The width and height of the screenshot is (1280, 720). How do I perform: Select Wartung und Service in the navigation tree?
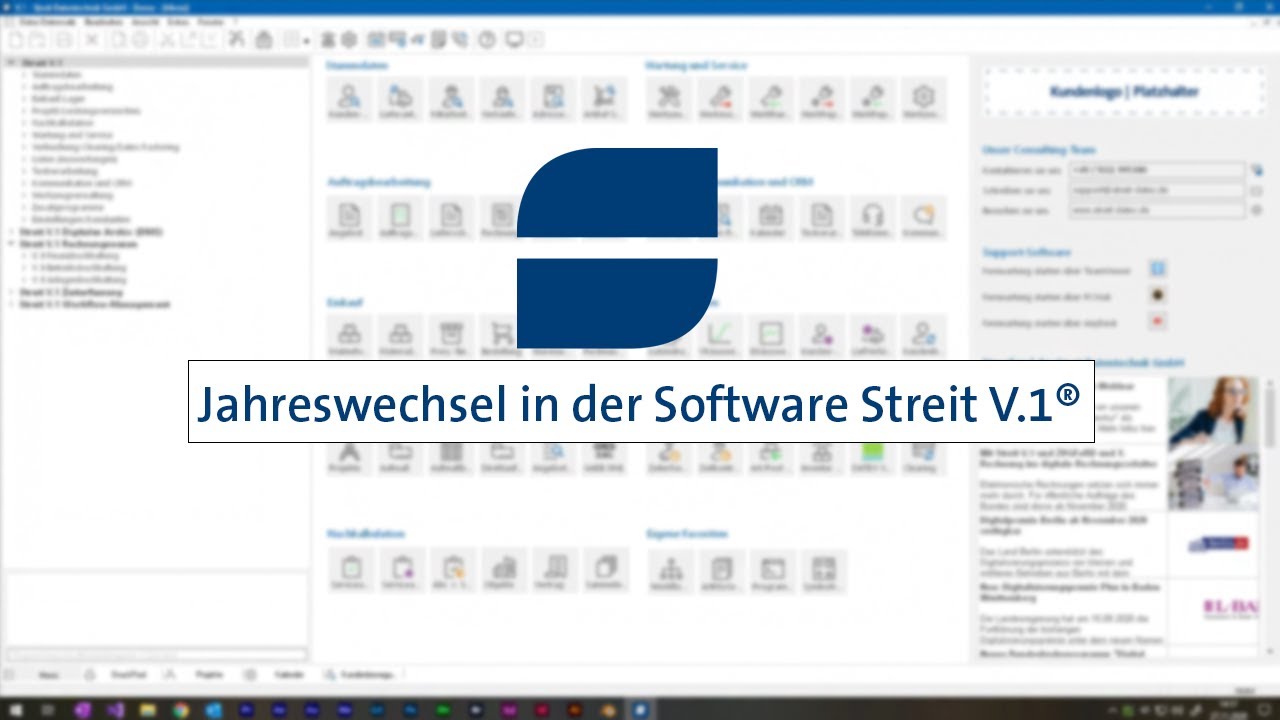(72, 135)
